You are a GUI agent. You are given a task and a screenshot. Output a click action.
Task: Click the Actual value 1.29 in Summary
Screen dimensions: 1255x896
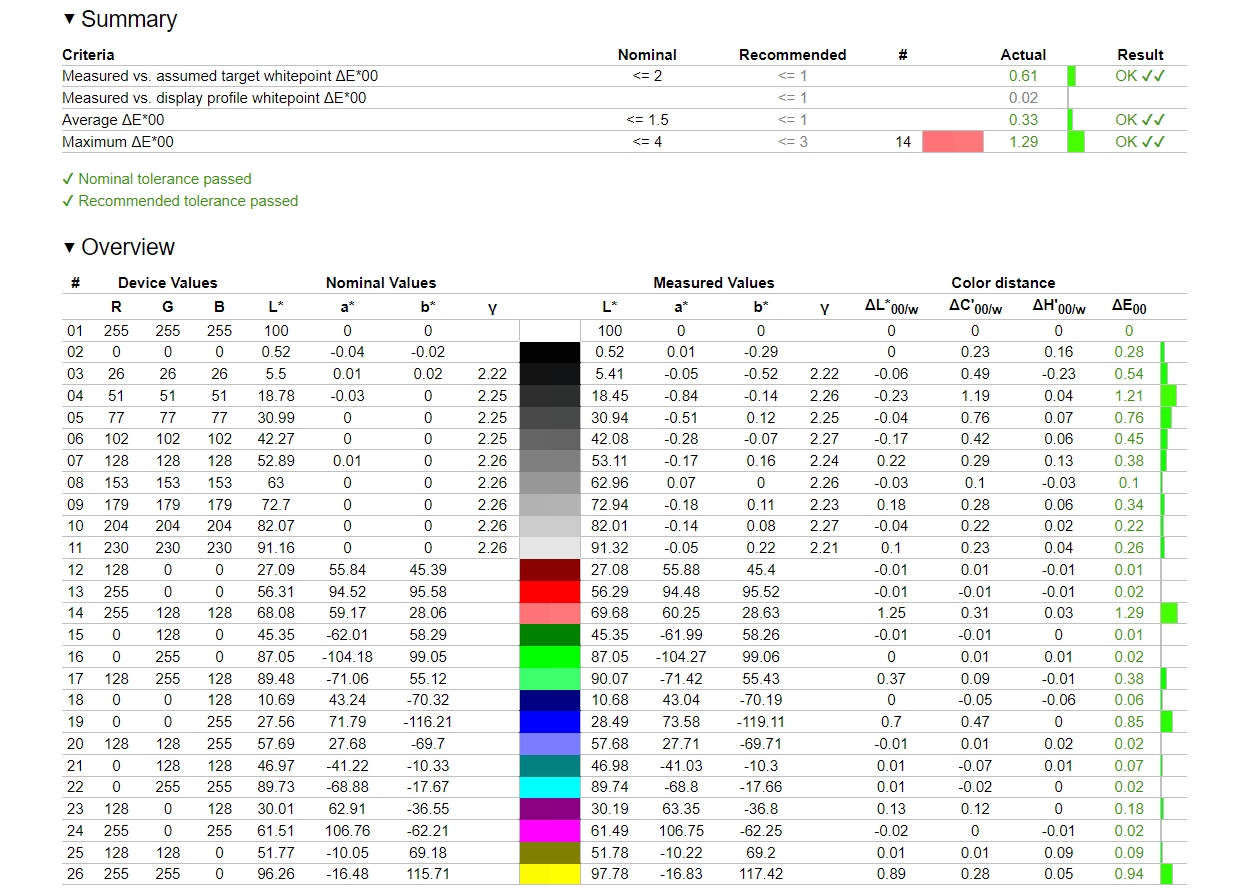pos(1023,142)
